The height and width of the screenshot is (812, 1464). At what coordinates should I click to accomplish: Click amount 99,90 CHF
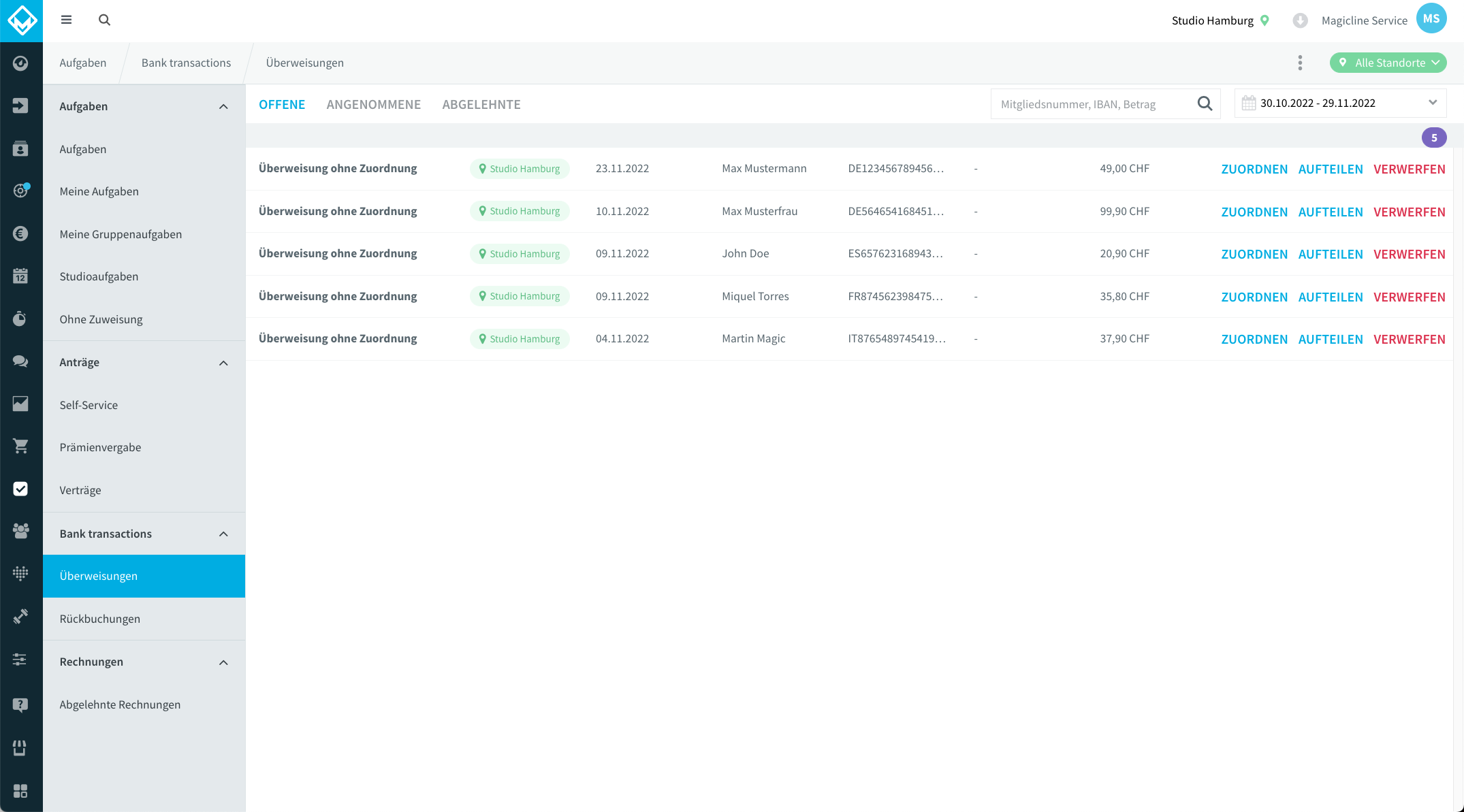click(x=1124, y=211)
